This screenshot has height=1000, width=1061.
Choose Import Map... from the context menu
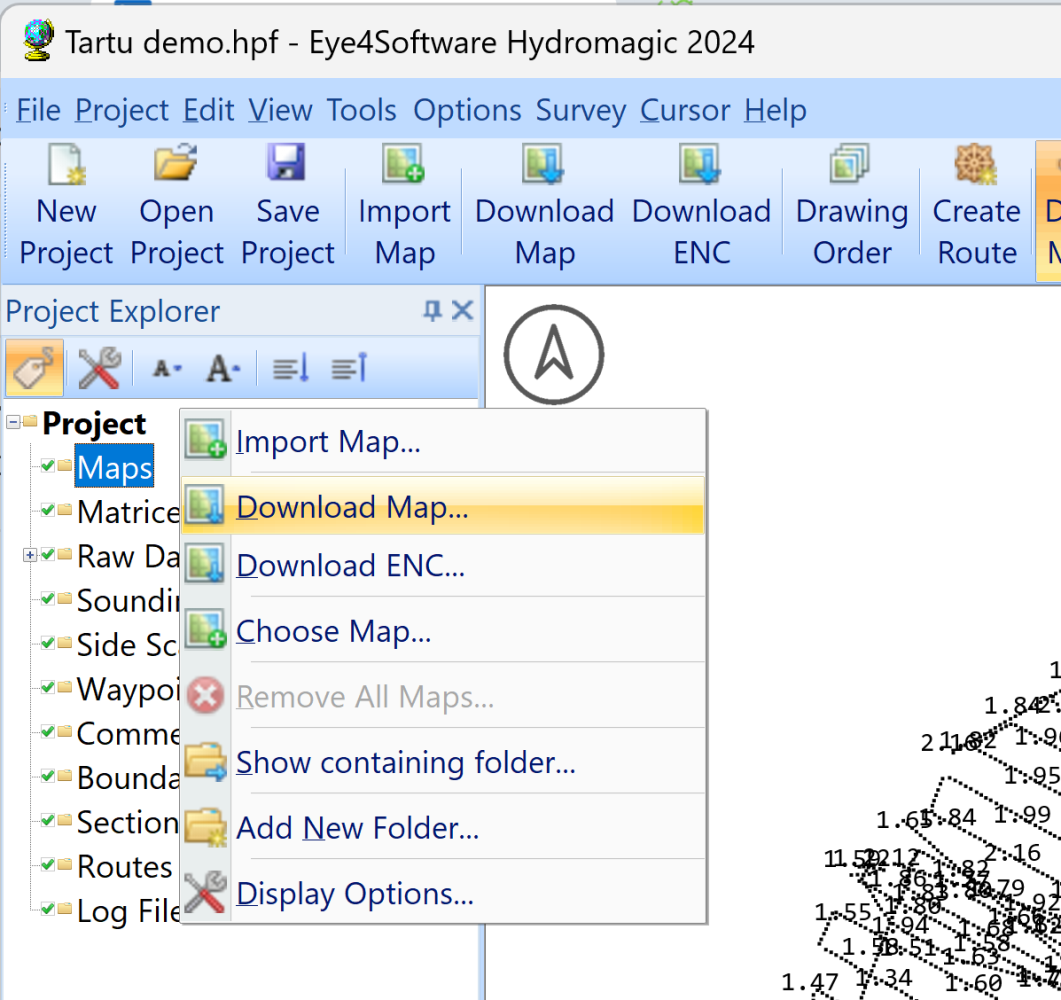[x=444, y=441]
